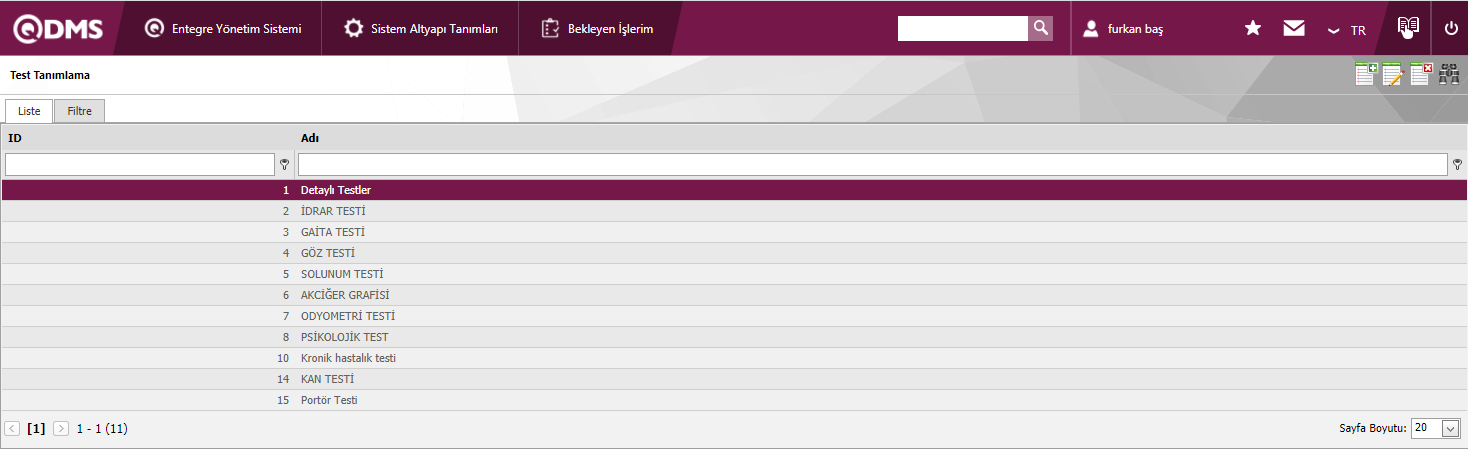Select the PSİKOLOJİK TEST row
1468x450 pixels.
[x=734, y=337]
